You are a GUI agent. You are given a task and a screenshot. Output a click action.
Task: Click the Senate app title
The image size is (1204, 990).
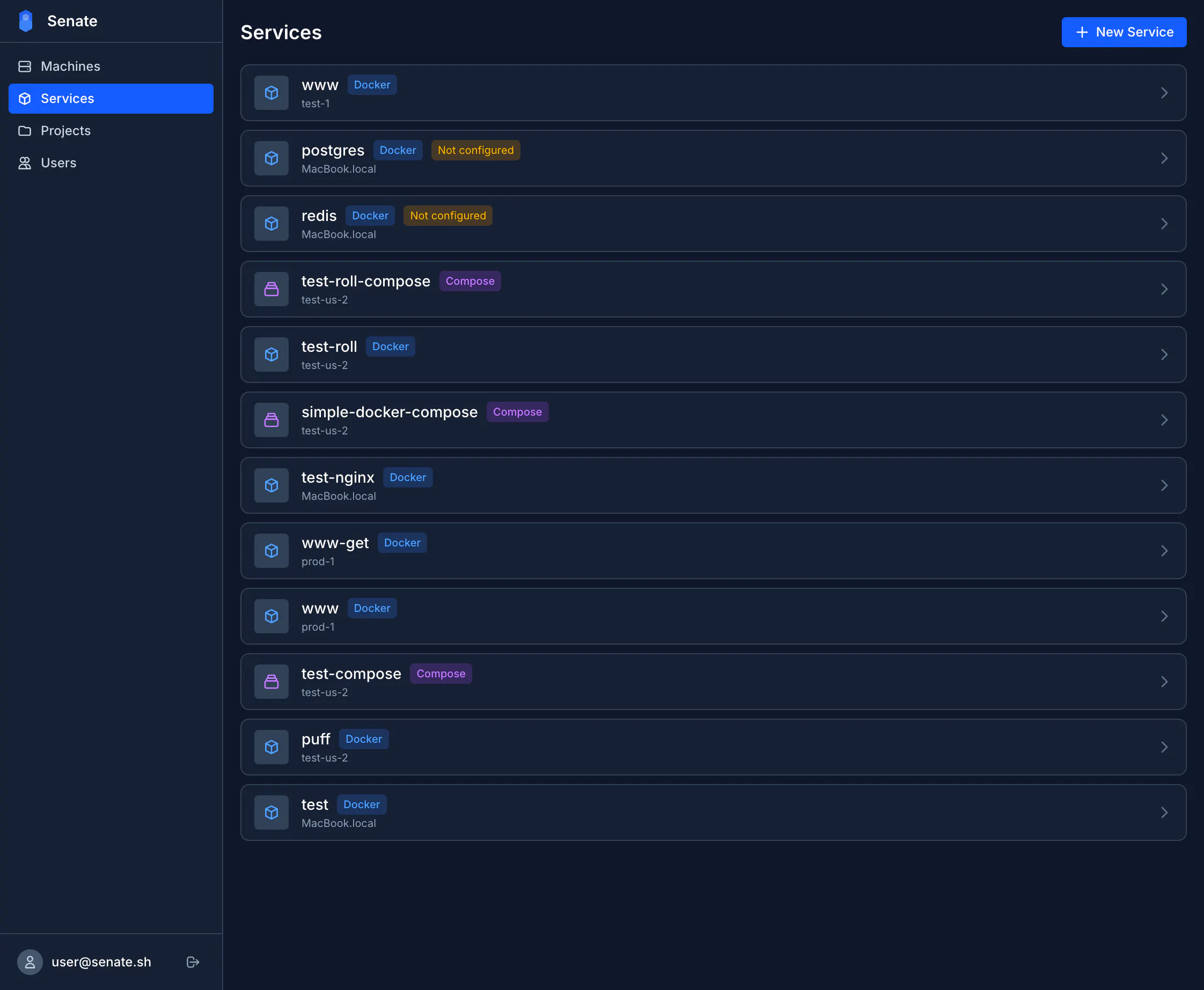72,21
